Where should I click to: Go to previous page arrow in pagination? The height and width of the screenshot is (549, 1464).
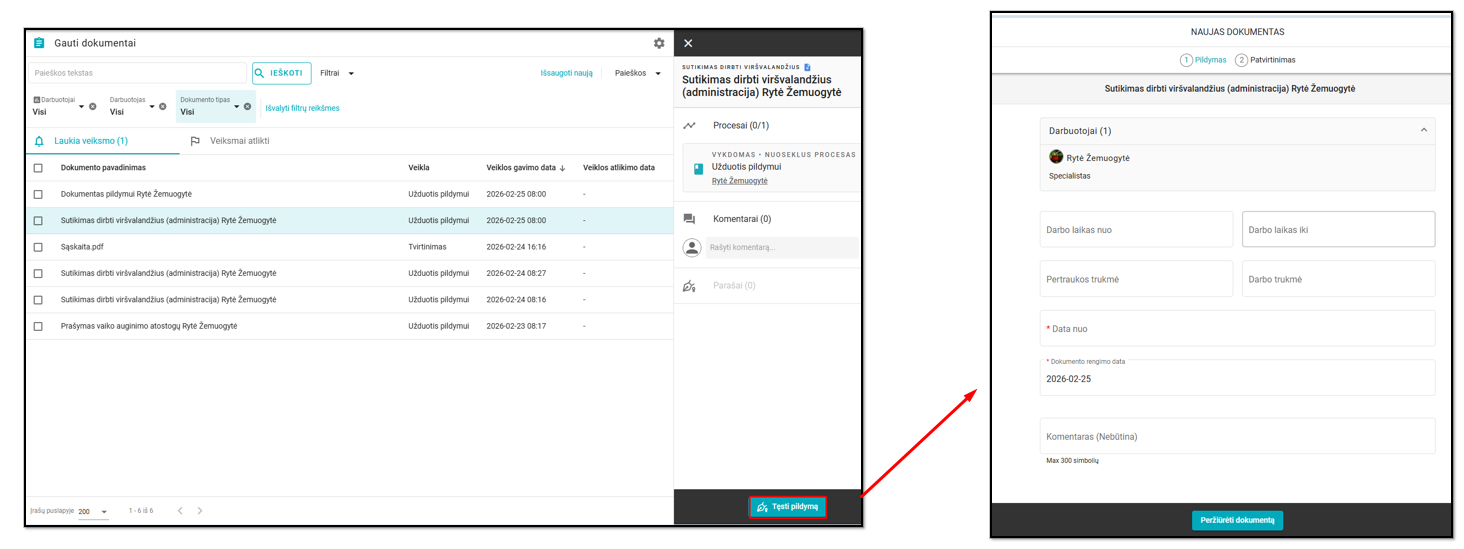(x=180, y=511)
